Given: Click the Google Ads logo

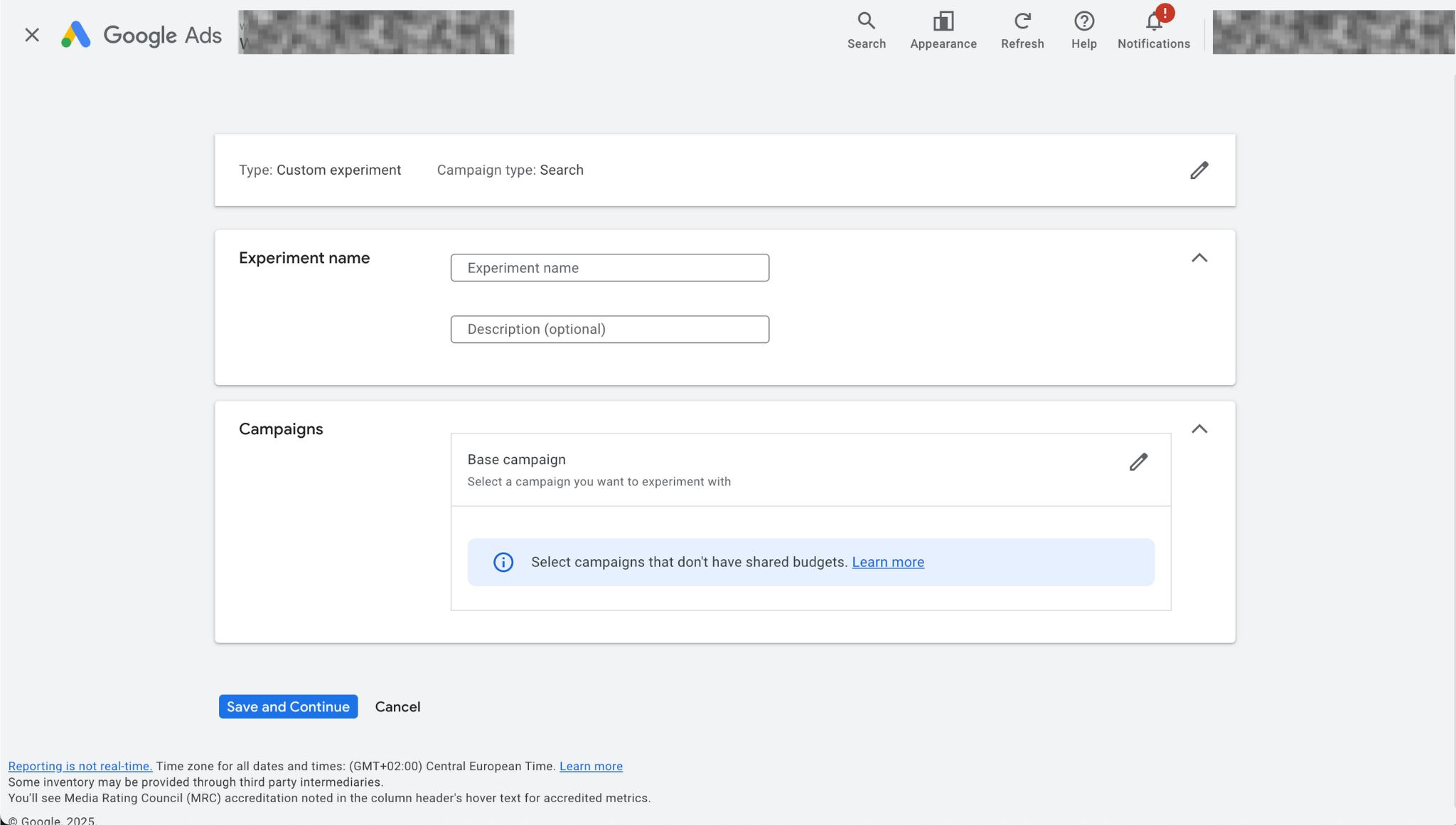Looking at the screenshot, I should point(141,35).
